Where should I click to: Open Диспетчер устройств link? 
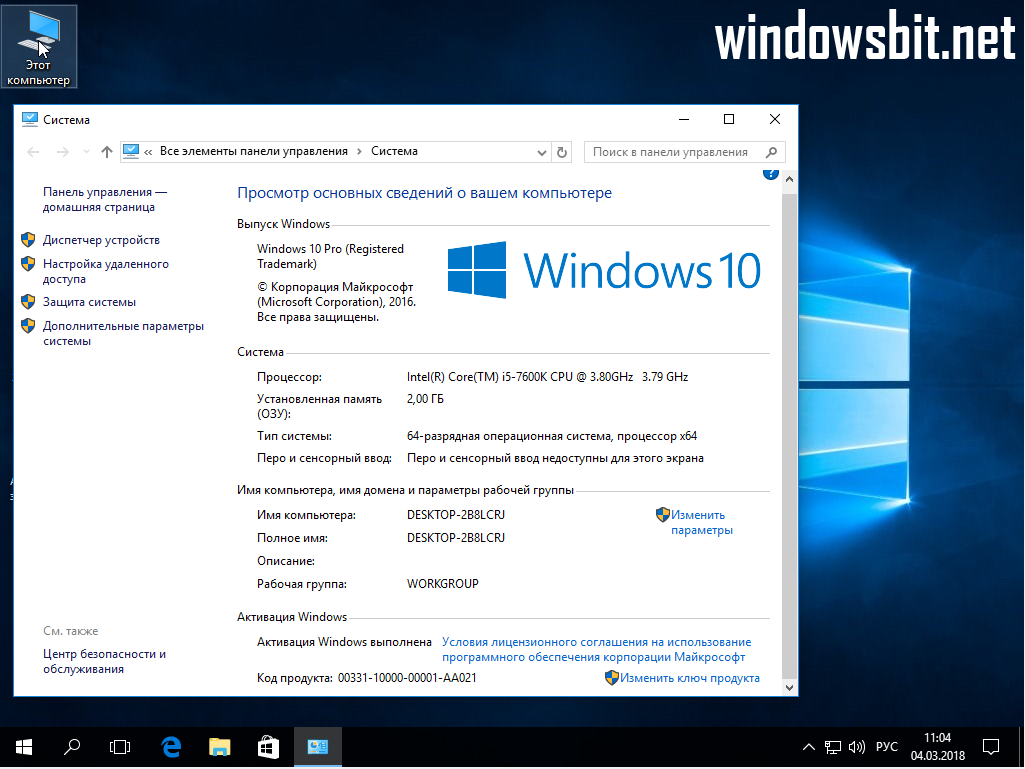[101, 240]
